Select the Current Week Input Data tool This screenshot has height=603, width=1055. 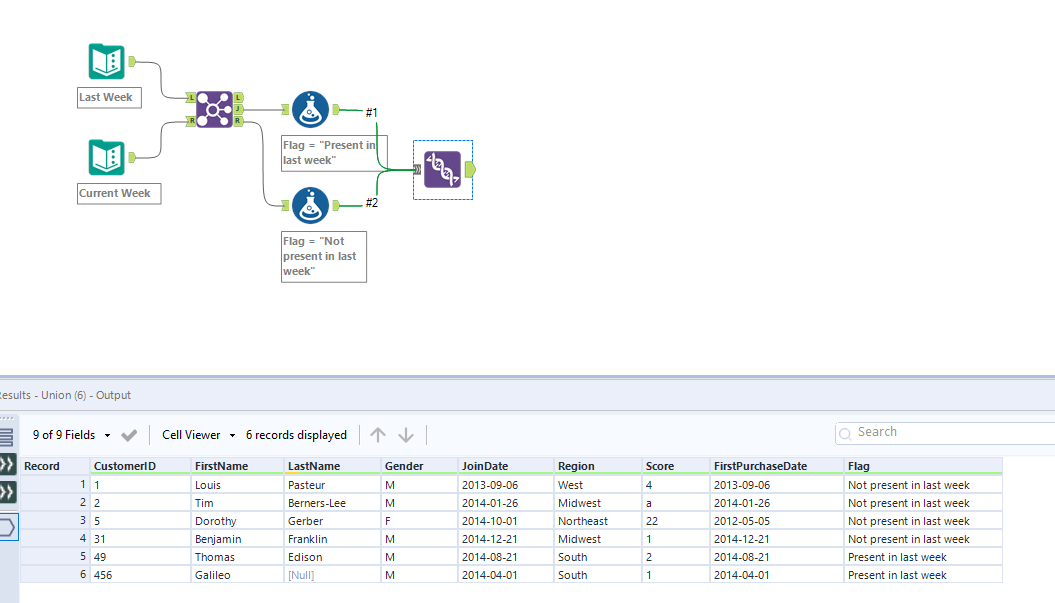pos(106,157)
